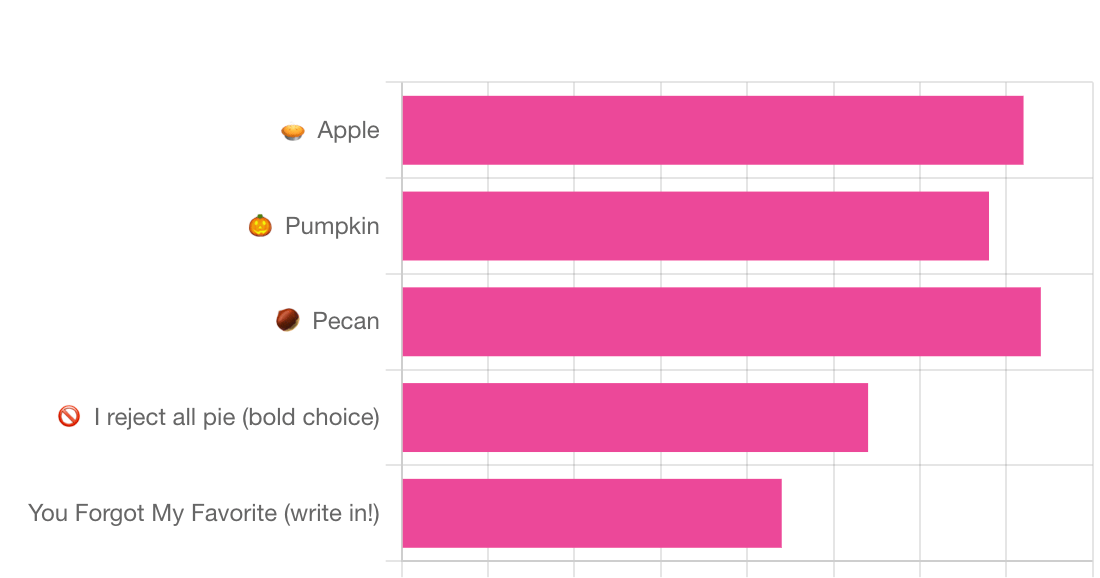Select the Pecan axis label
The height and width of the screenshot is (578, 1100).
click(346, 321)
